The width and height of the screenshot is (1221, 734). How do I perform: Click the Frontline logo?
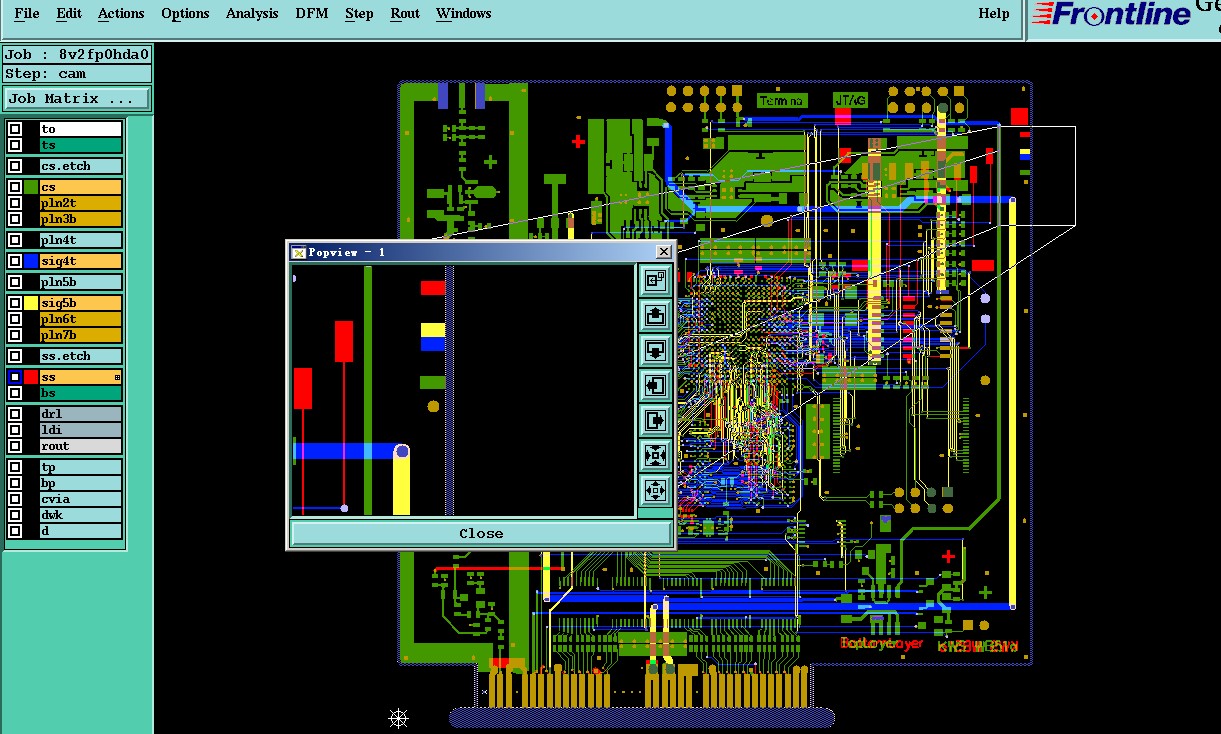pyautogui.click(x=1111, y=14)
